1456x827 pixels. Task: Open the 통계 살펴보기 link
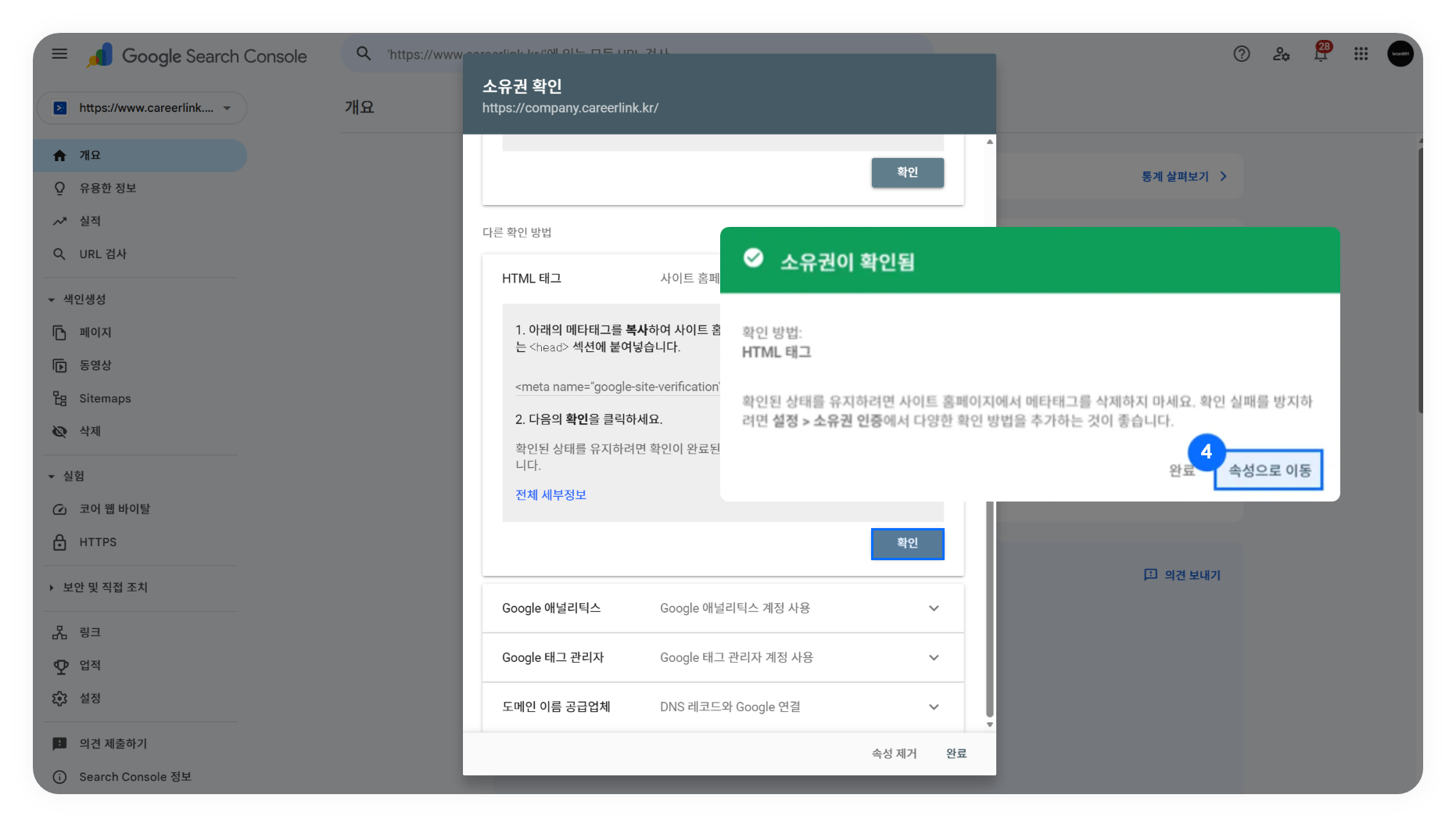pos(1184,177)
